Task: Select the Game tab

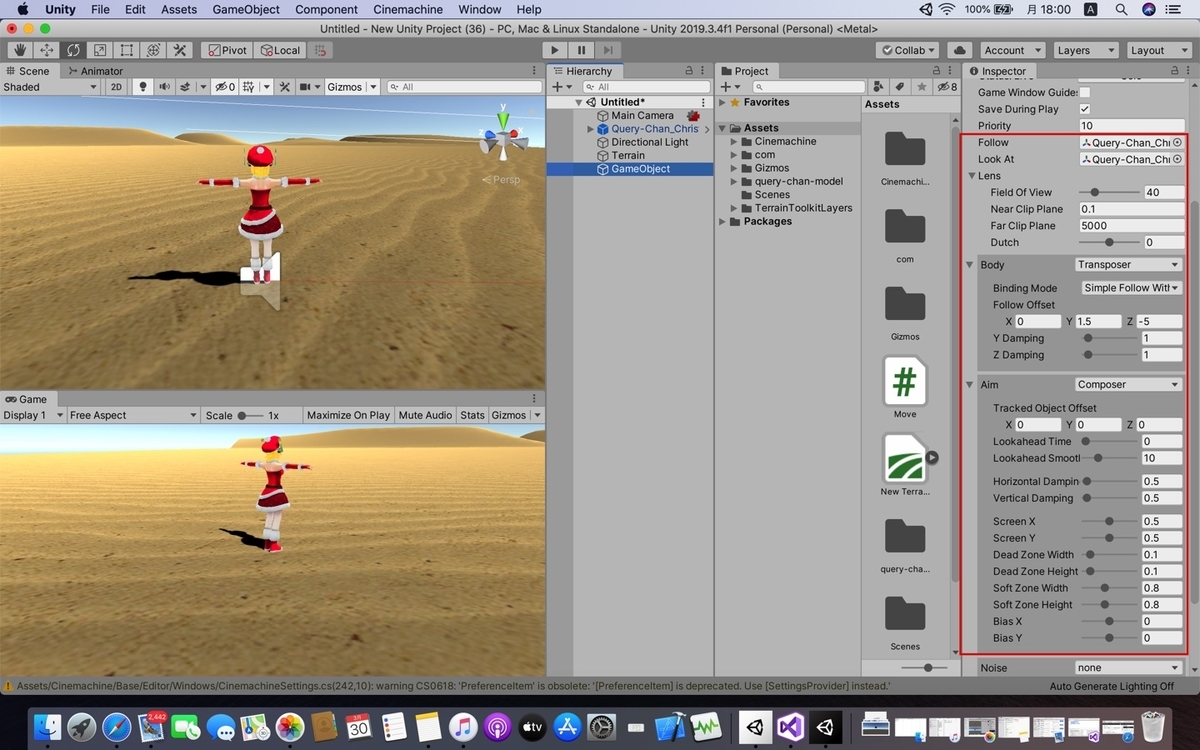Action: [x=26, y=399]
